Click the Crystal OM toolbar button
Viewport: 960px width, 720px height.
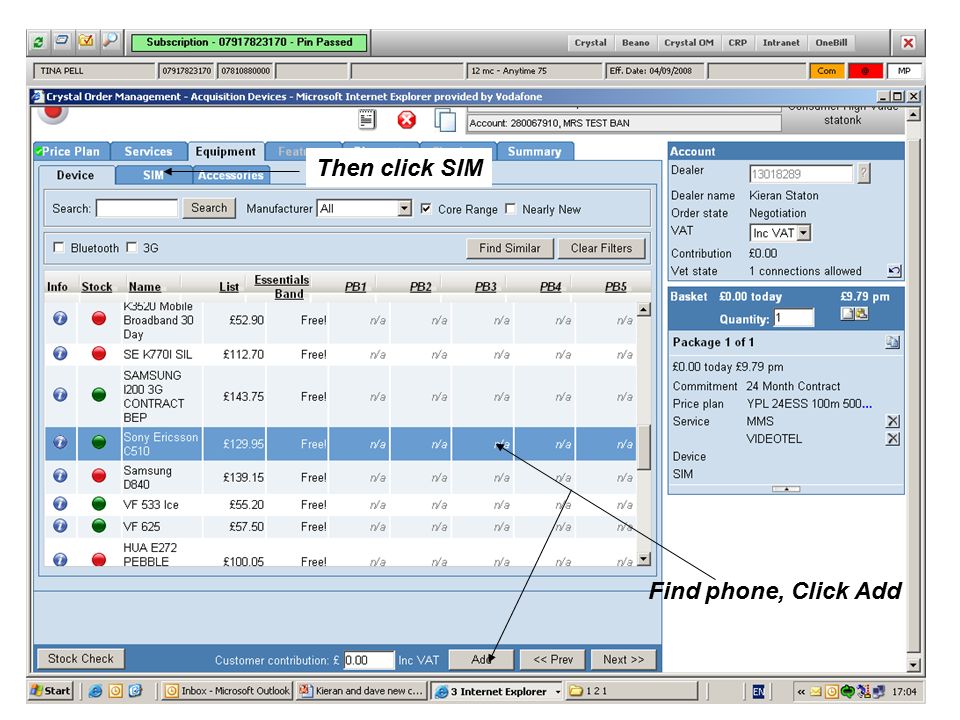pyautogui.click(x=689, y=42)
